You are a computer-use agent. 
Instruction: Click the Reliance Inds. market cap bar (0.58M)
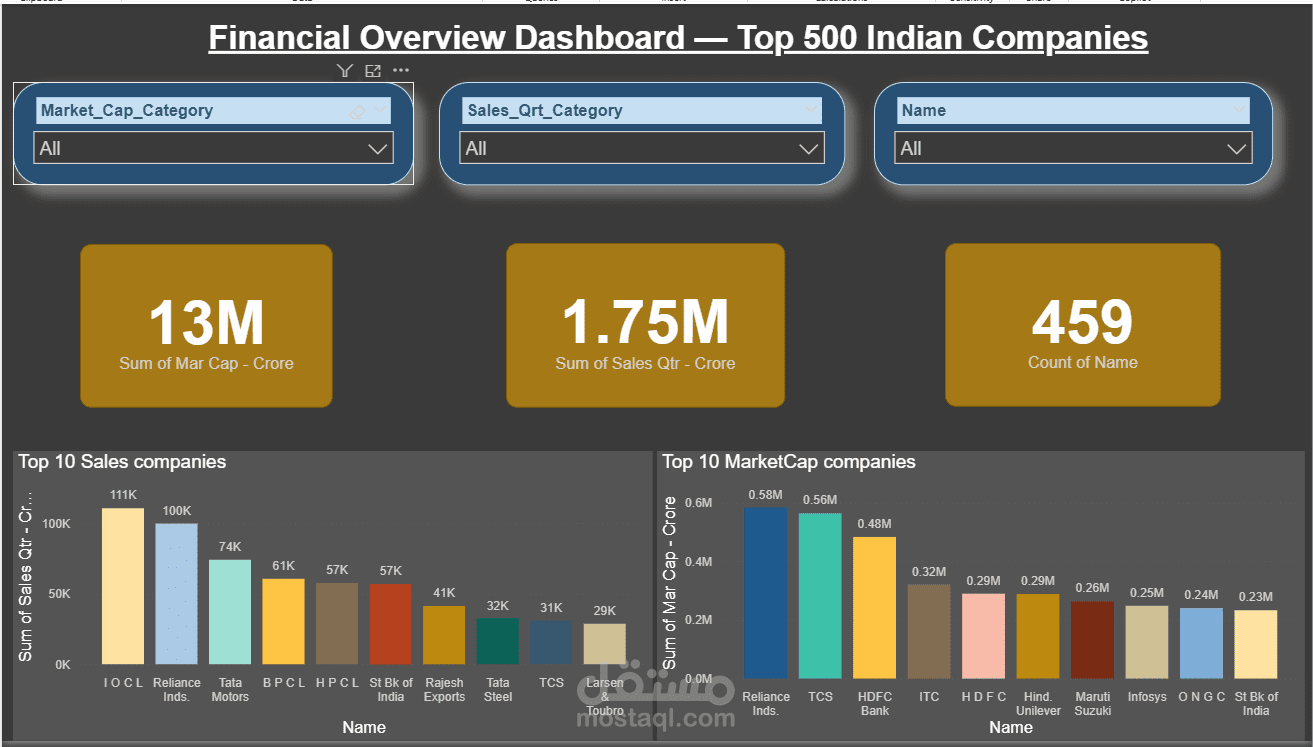(x=766, y=593)
